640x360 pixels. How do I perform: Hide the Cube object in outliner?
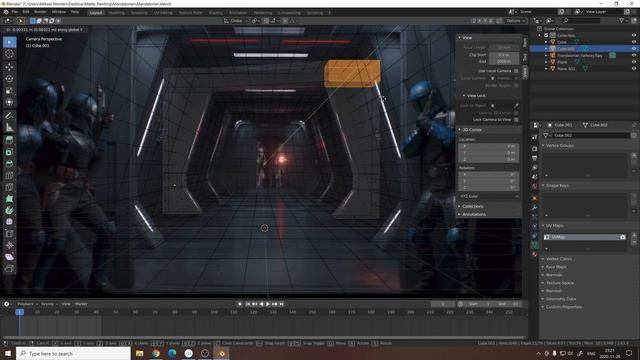coord(634,42)
